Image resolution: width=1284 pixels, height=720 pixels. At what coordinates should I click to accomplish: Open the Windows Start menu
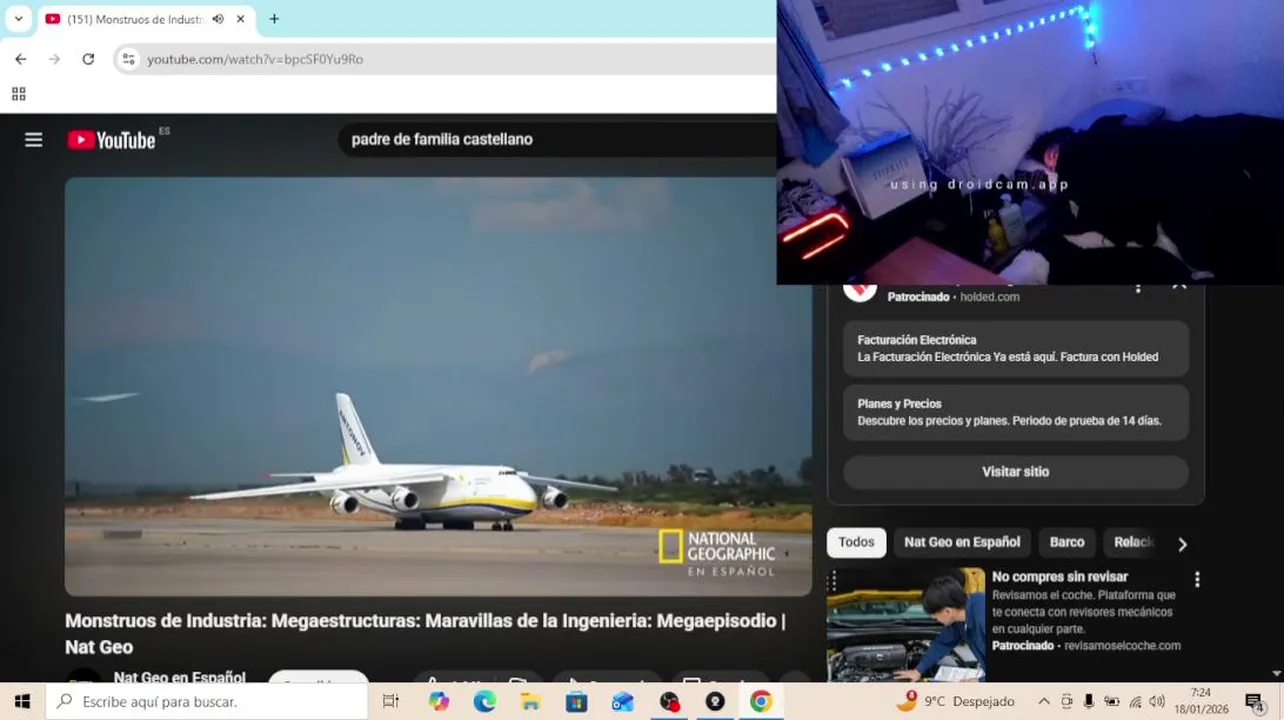pyautogui.click(x=22, y=702)
